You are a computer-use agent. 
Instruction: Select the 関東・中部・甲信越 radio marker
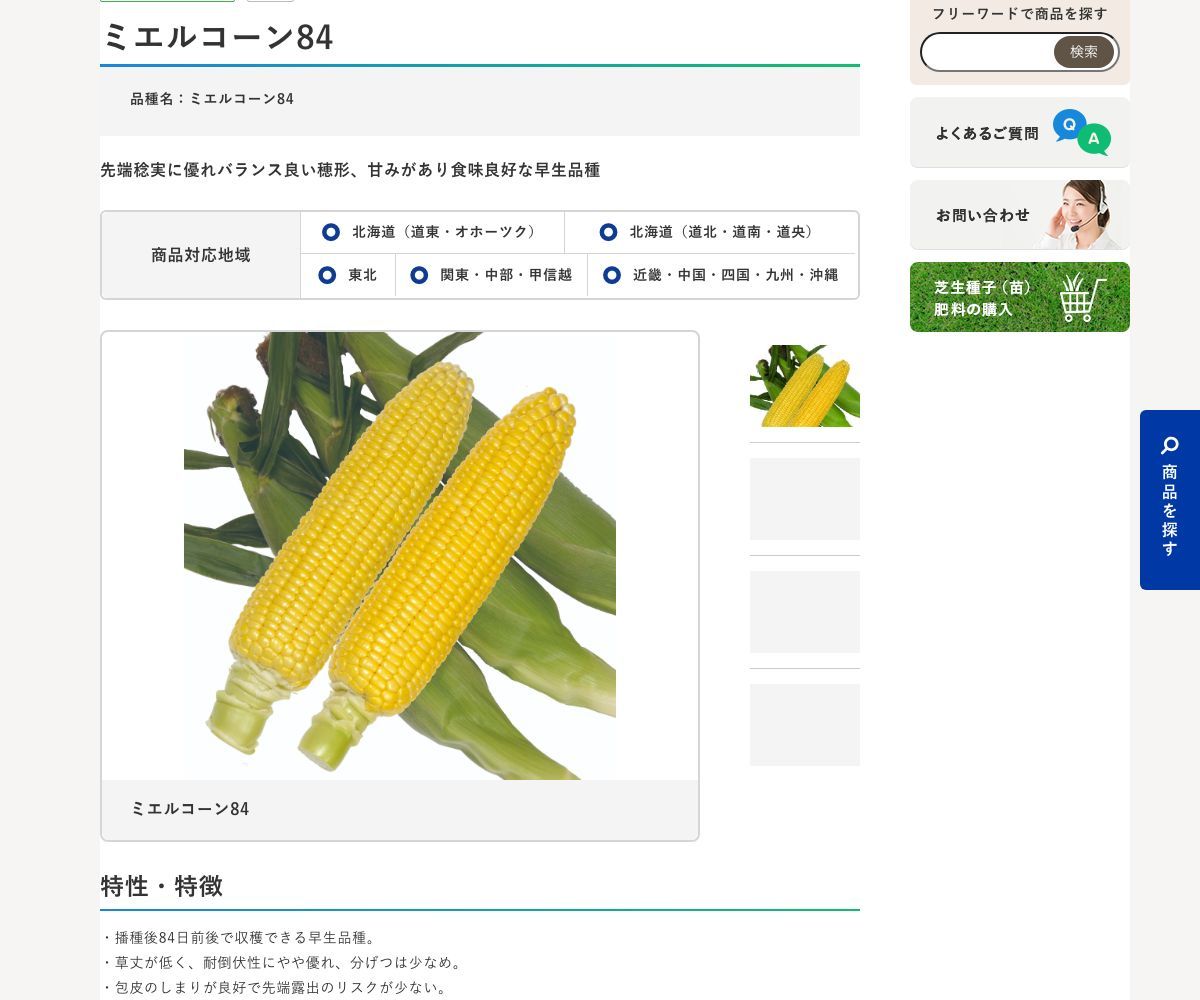pos(419,275)
